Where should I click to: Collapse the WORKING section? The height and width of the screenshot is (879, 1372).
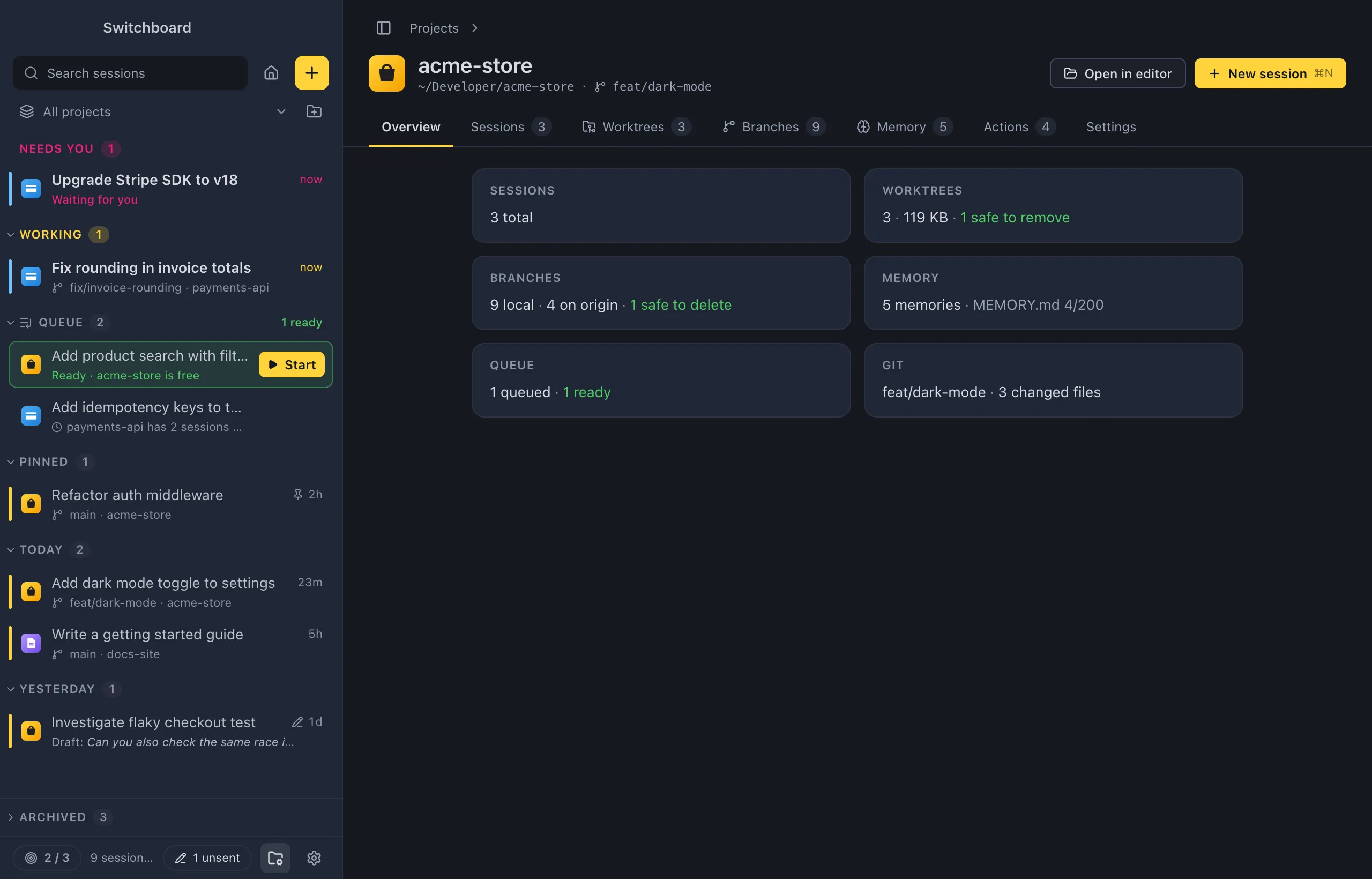[x=10, y=235]
